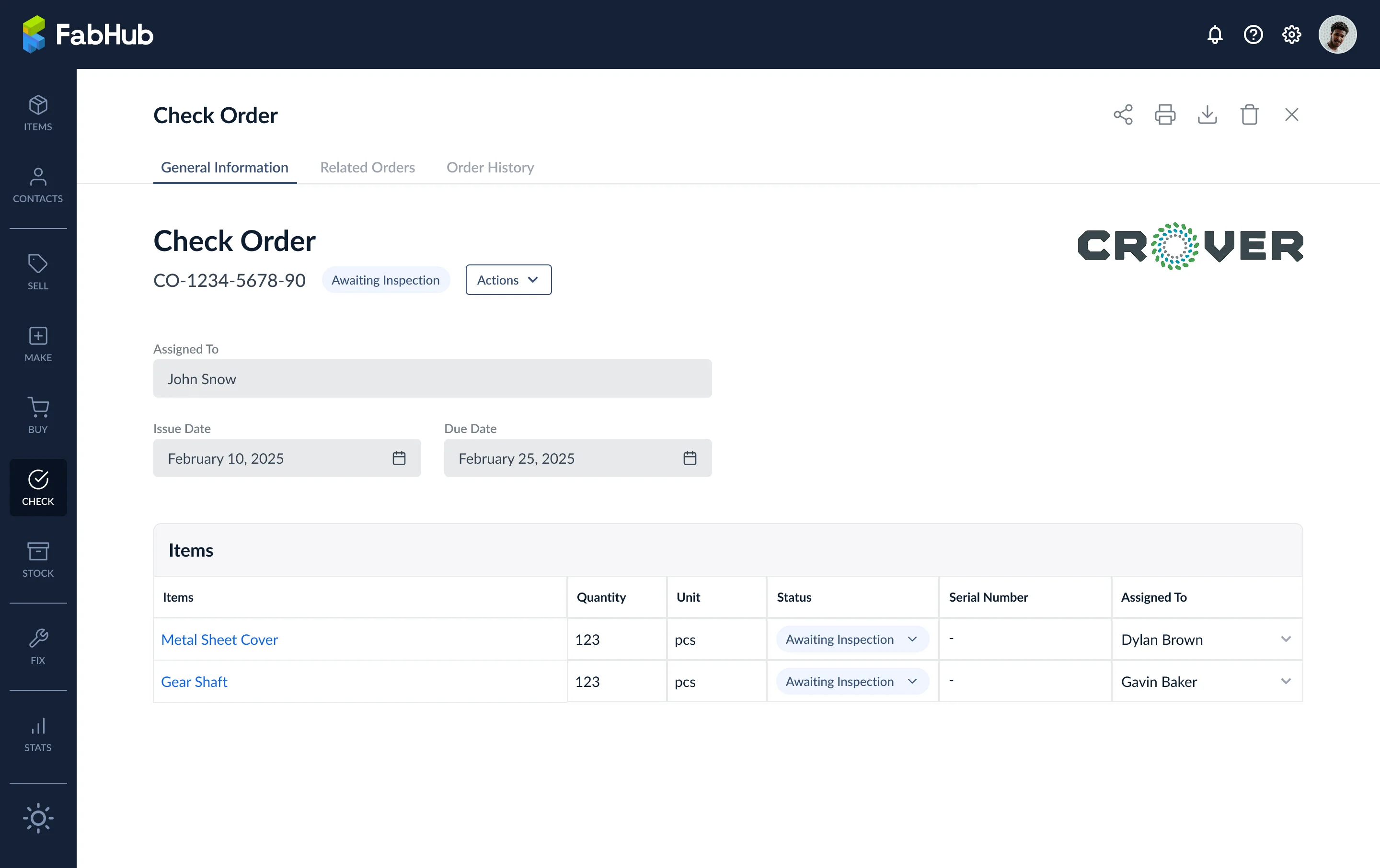Viewport: 1380px width, 868px height.
Task: Close the Check Order panel
Action: point(1291,114)
